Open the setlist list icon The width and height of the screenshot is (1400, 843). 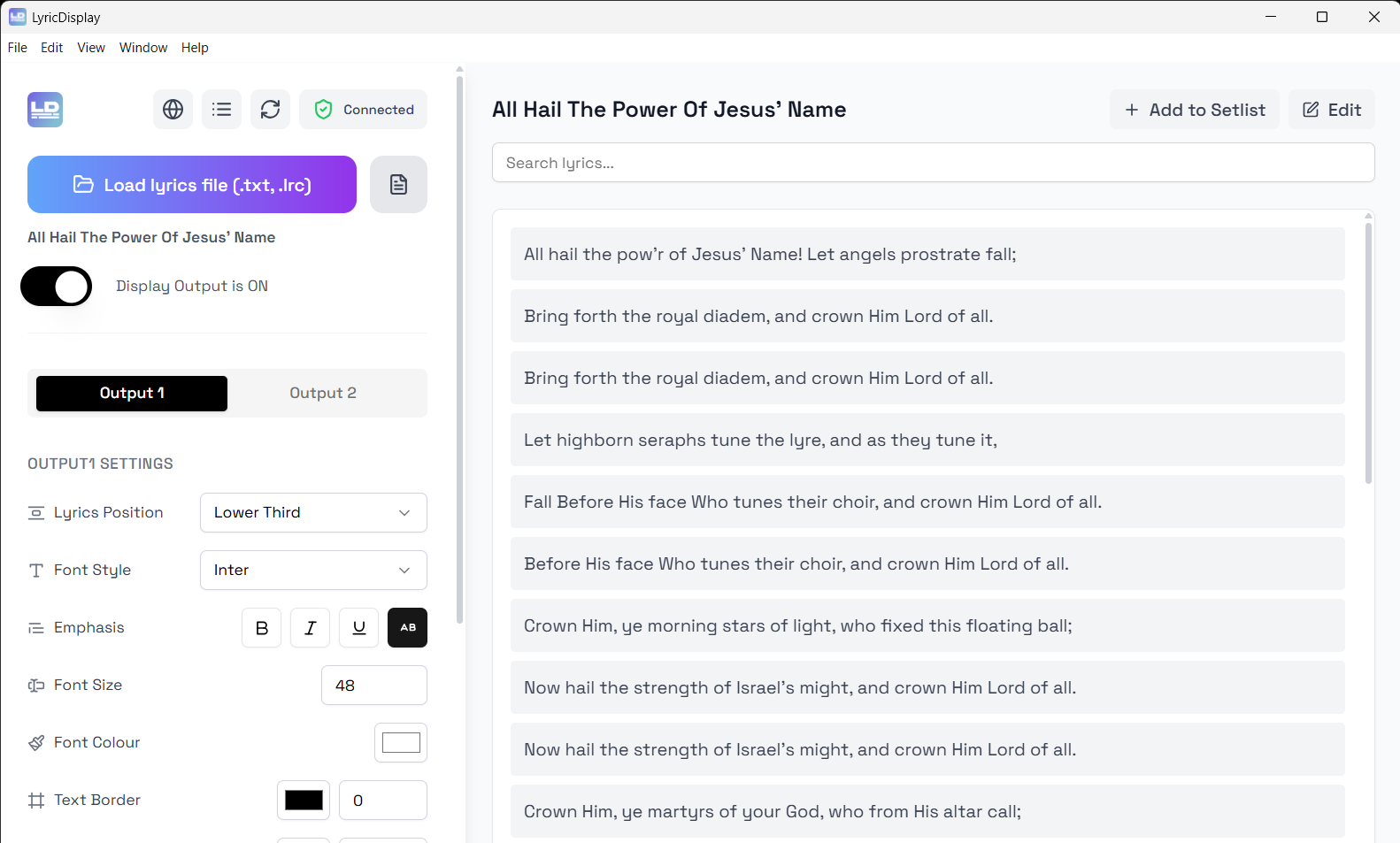pos(221,110)
